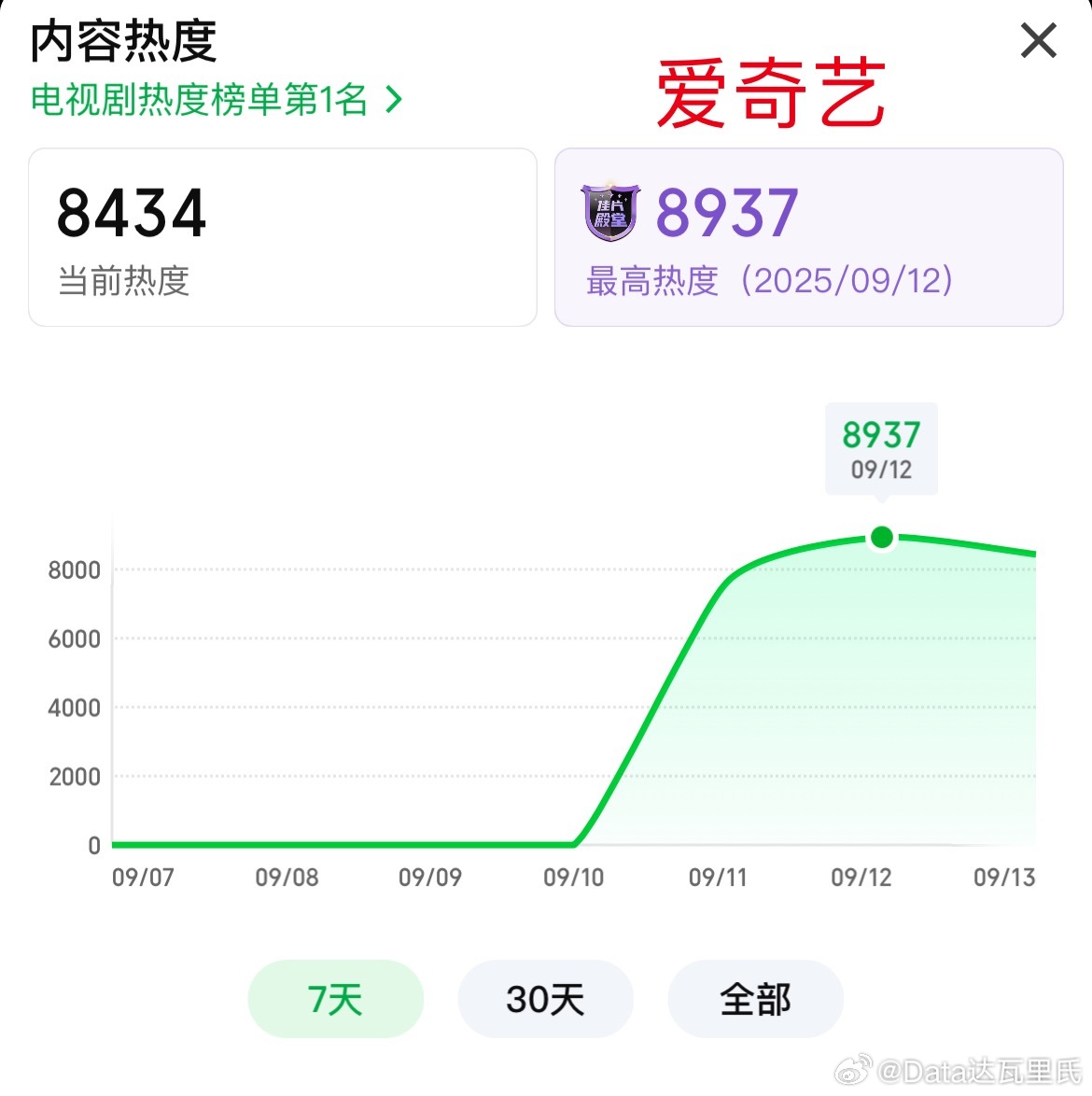The image size is (1092, 1096).
Task: Click the large 8434 current heat value
Action: coord(132,213)
